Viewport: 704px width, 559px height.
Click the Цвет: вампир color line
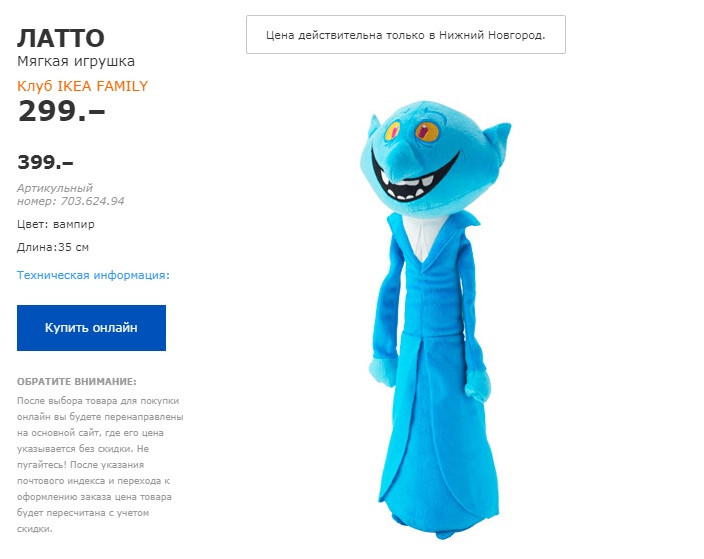click(56, 224)
